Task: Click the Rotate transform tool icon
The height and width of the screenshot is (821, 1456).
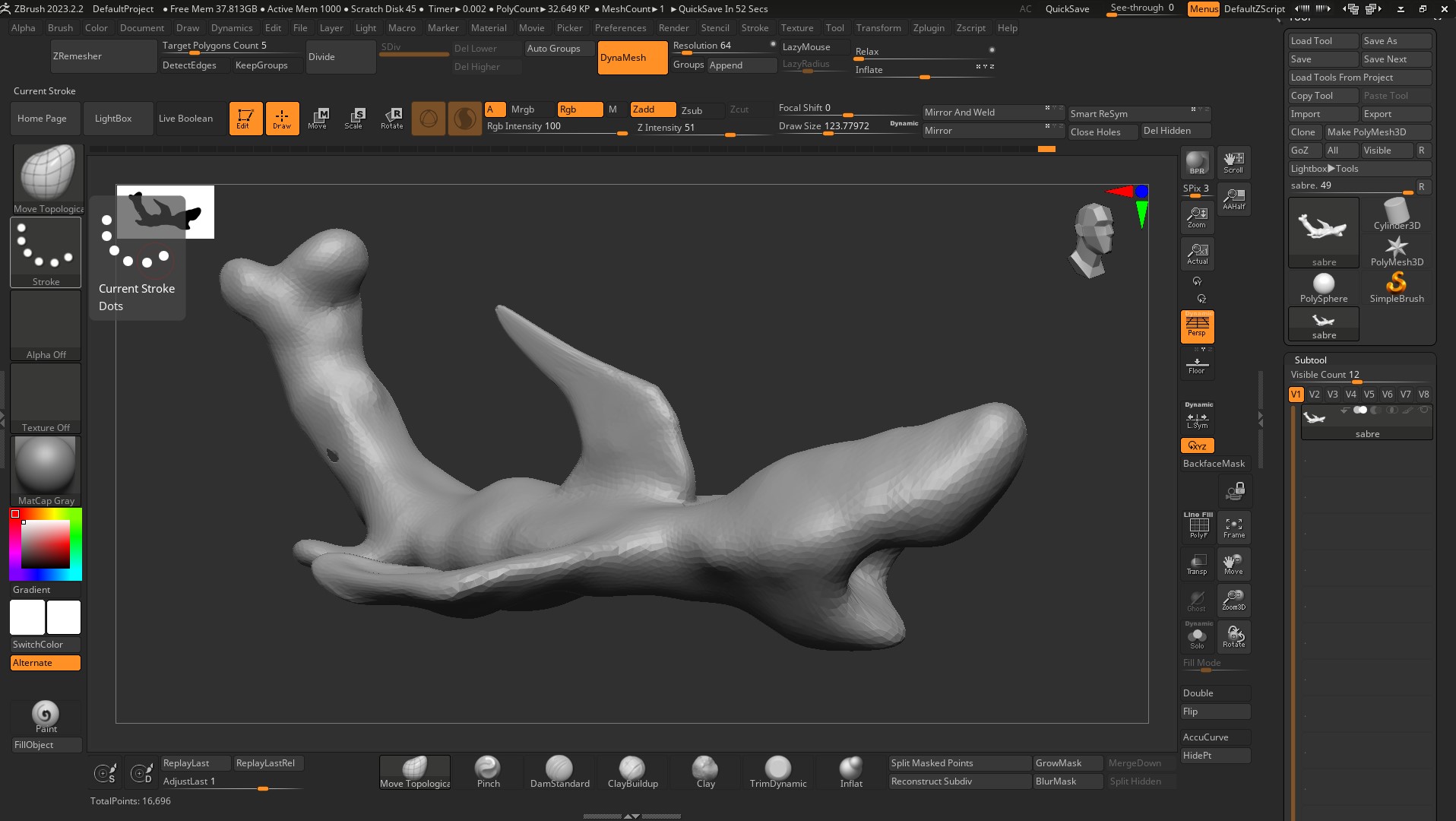Action: click(x=392, y=118)
